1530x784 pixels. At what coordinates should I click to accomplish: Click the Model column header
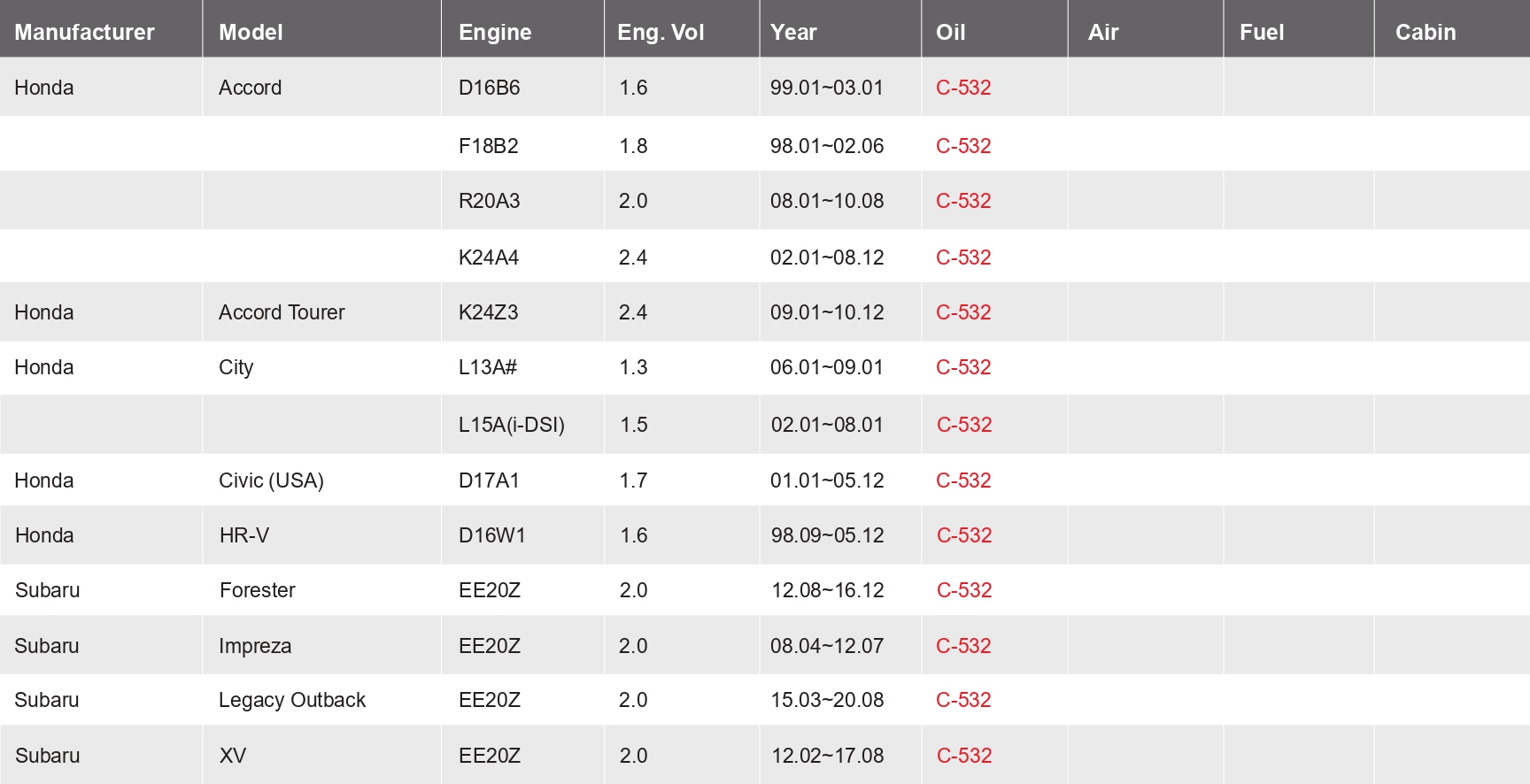click(251, 32)
